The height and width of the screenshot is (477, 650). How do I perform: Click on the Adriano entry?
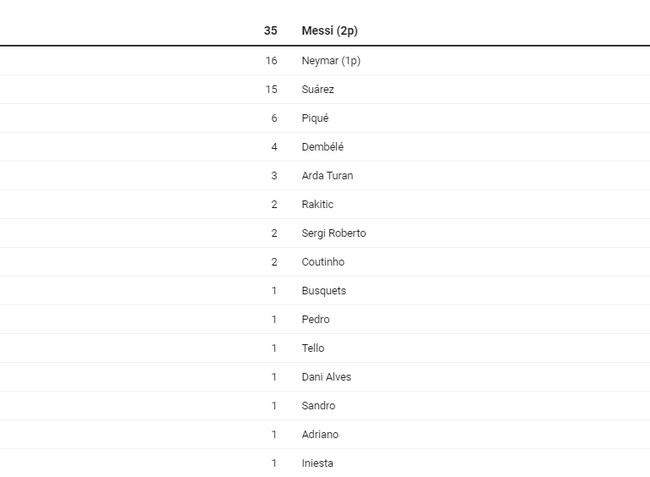[x=320, y=435]
